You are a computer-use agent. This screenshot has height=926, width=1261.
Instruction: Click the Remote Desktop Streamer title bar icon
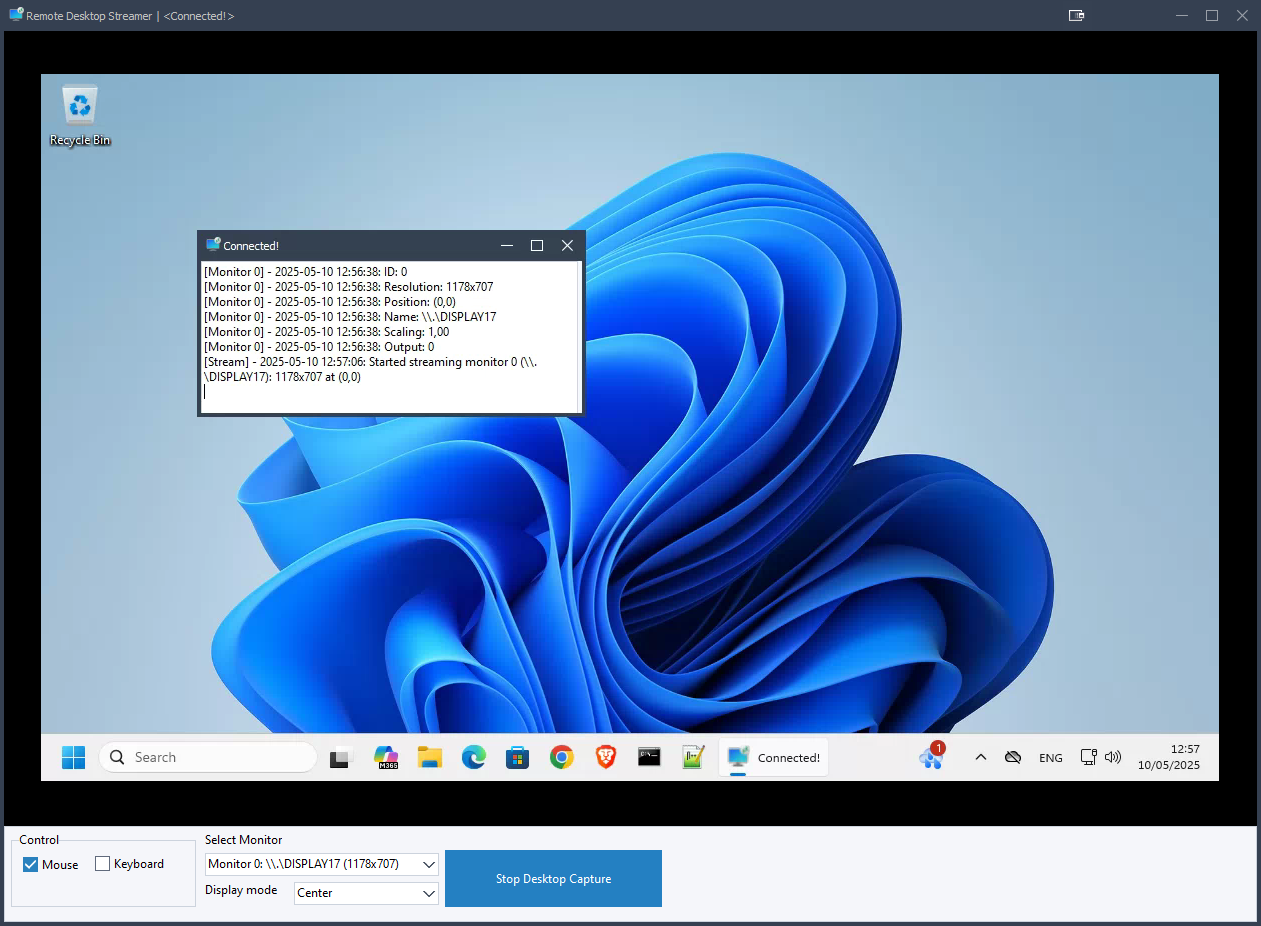[16, 15]
